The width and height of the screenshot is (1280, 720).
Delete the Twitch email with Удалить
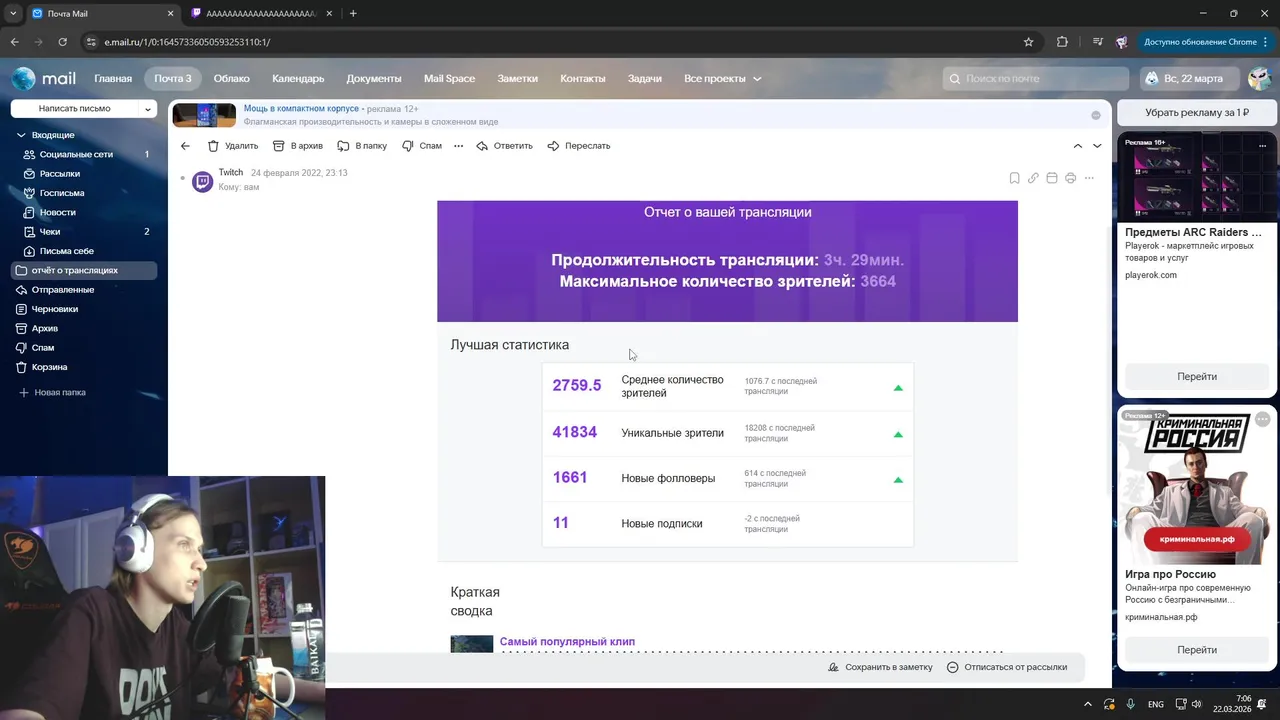pyautogui.click(x=232, y=146)
